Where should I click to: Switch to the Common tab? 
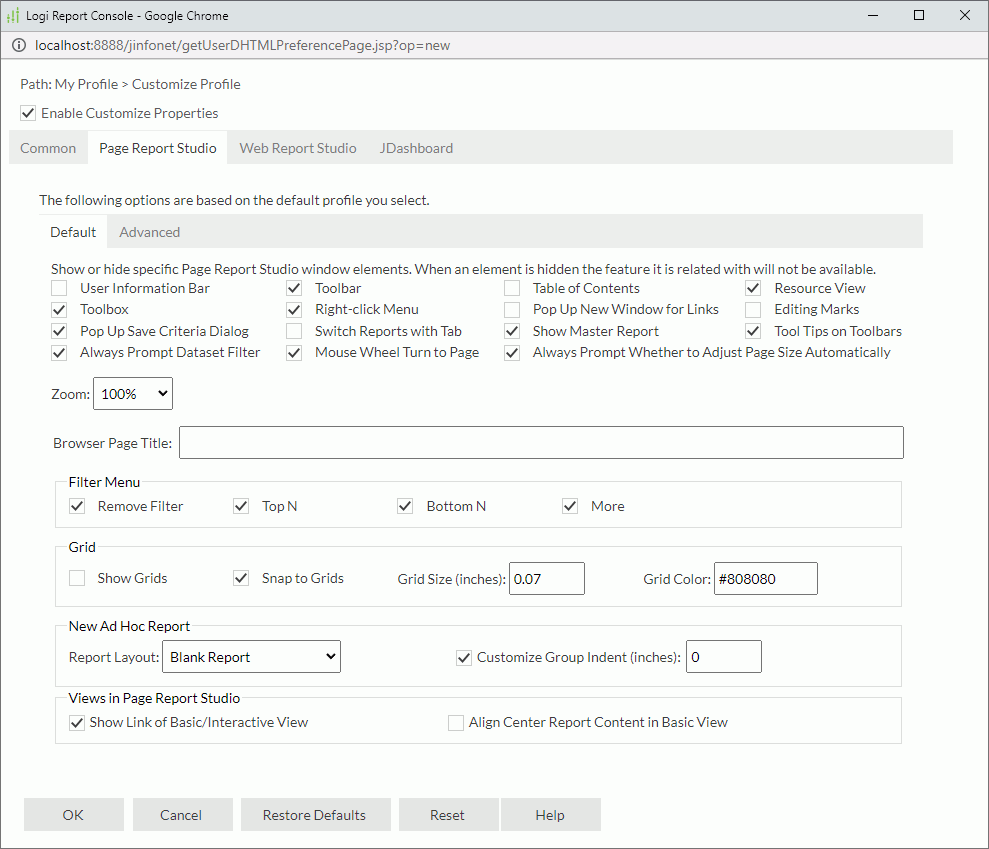click(x=47, y=147)
